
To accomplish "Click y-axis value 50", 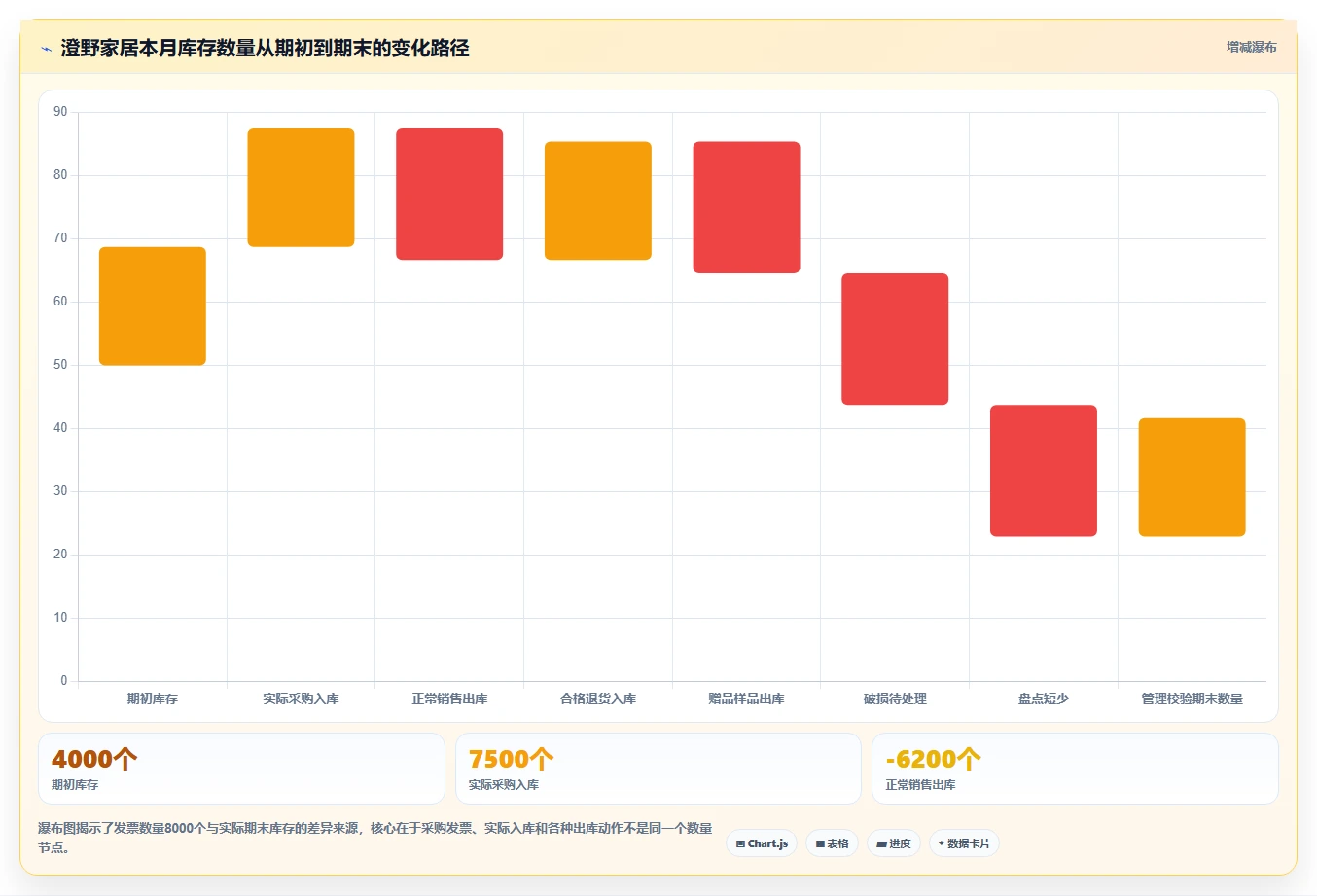I will coord(60,365).
